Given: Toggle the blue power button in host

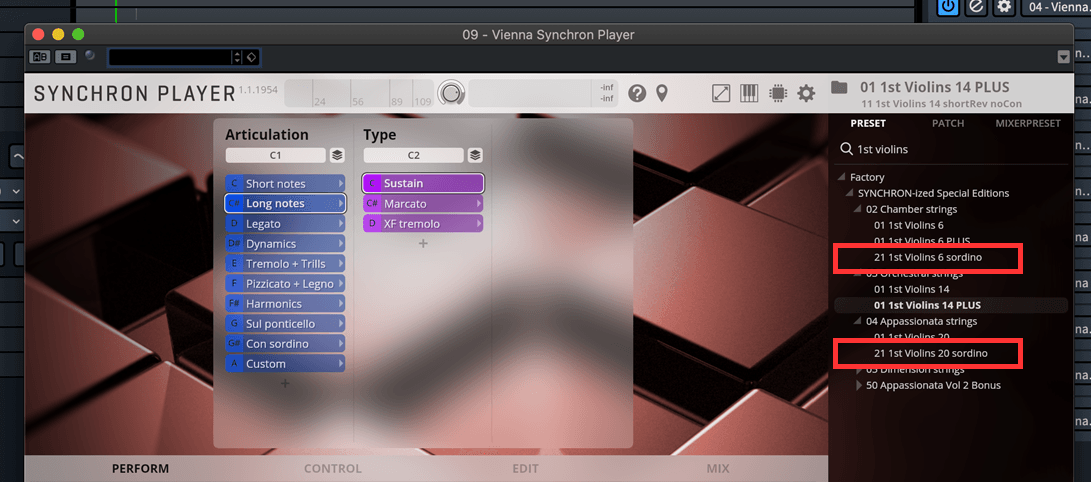Looking at the screenshot, I should [948, 7].
